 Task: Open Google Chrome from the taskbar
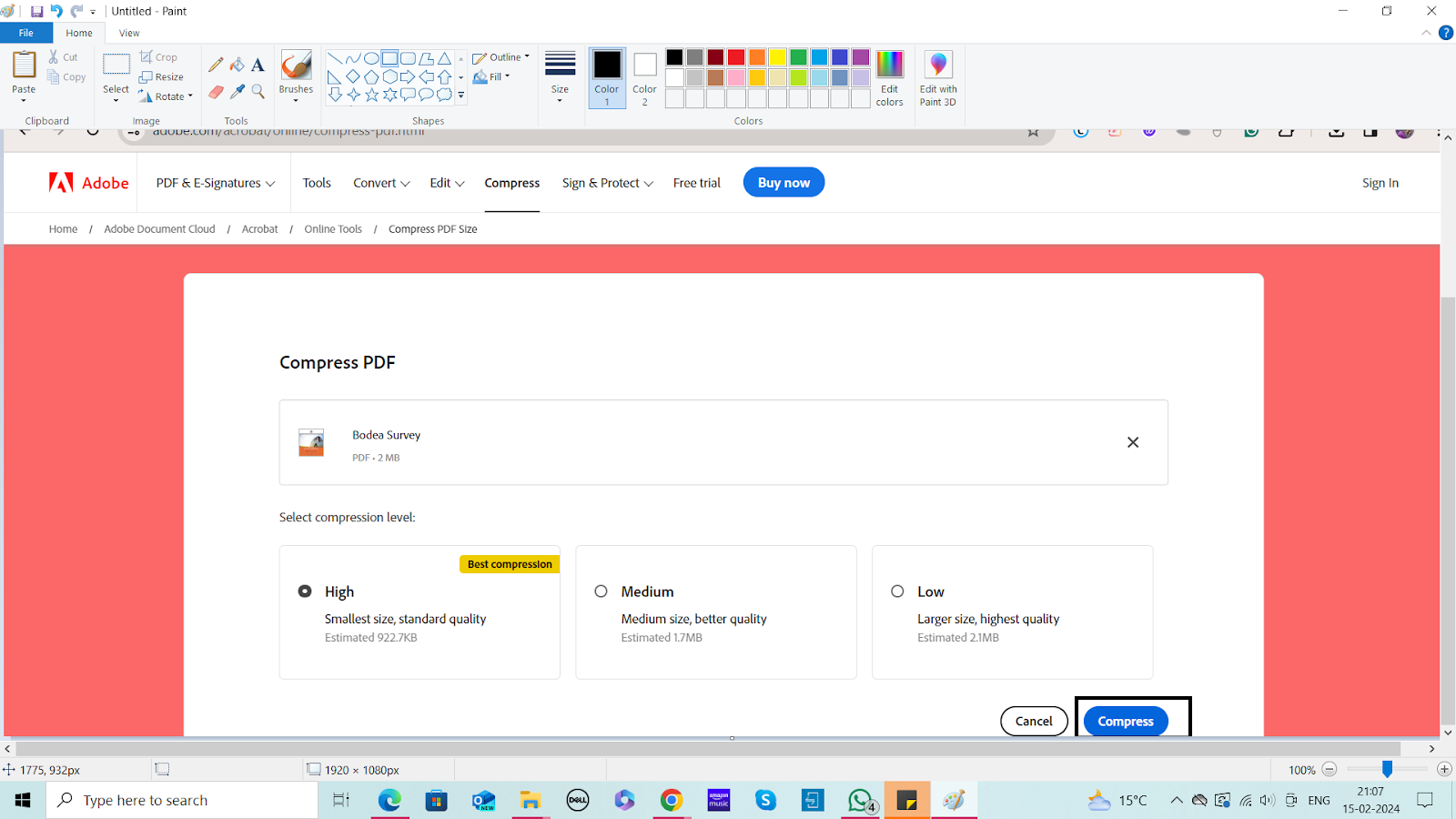point(672,800)
